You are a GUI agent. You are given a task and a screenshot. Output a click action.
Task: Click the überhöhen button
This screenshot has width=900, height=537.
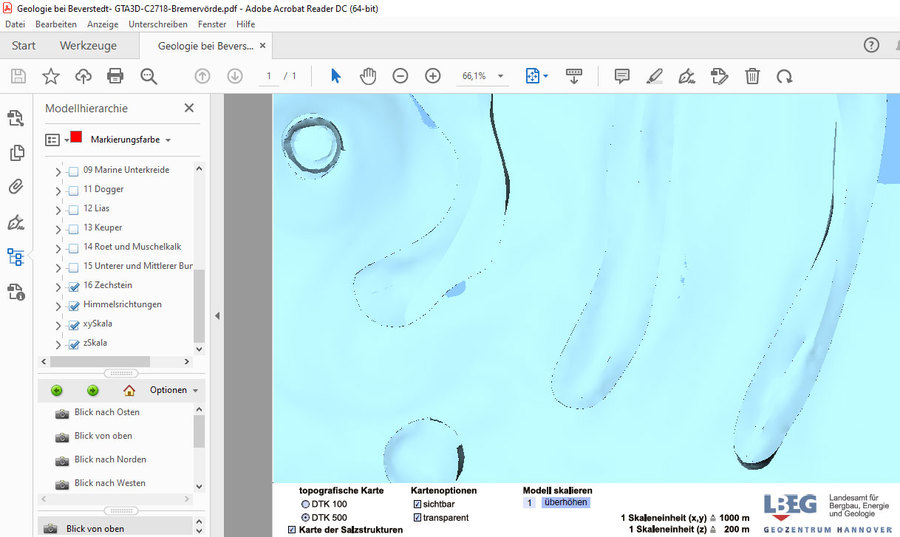565,503
